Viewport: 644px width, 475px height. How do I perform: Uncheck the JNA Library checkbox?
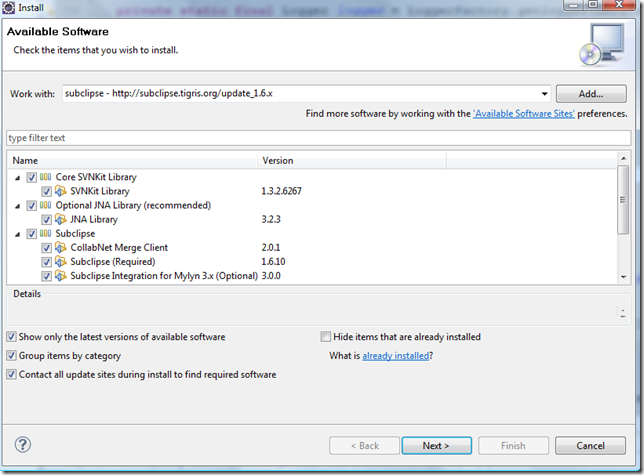point(46,220)
